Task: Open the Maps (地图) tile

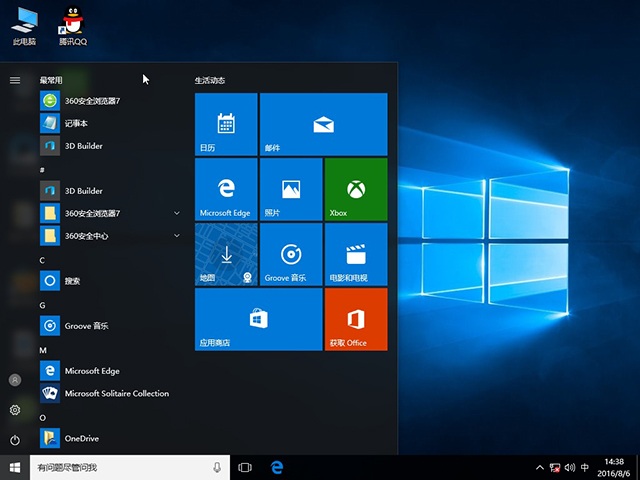Action: point(226,254)
